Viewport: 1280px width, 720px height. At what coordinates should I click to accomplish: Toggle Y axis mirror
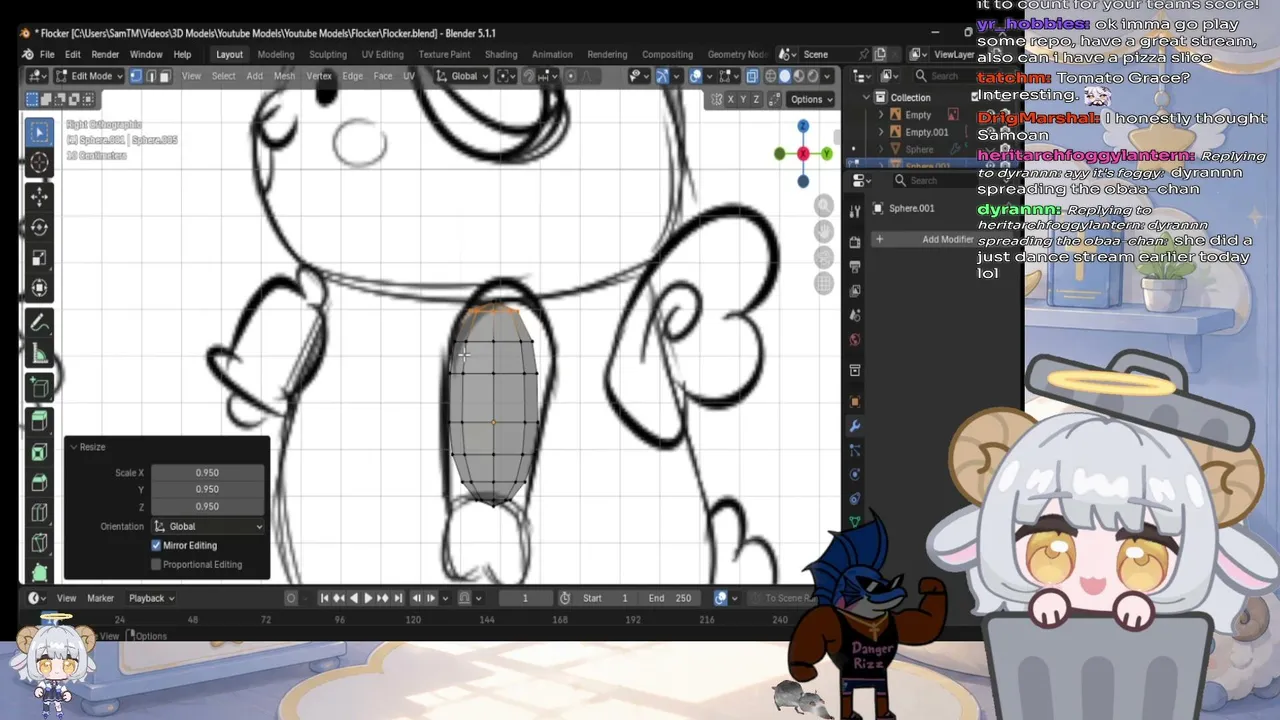[x=743, y=99]
